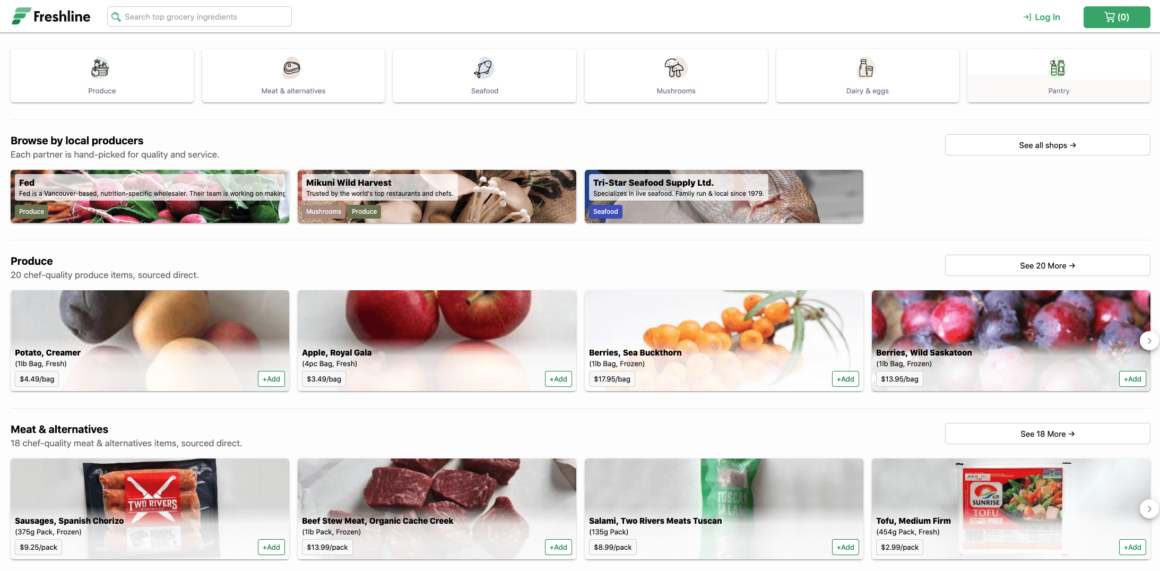Add Potato, Creamer to cart
Screen dimensions: 1160x571
(272, 379)
